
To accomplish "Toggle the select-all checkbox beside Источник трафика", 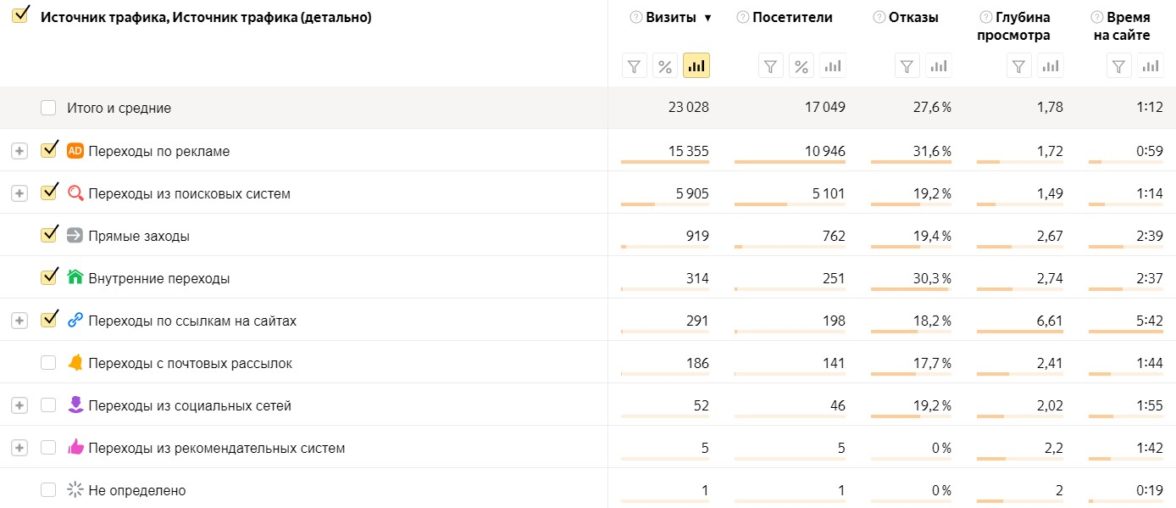I will [19, 16].
